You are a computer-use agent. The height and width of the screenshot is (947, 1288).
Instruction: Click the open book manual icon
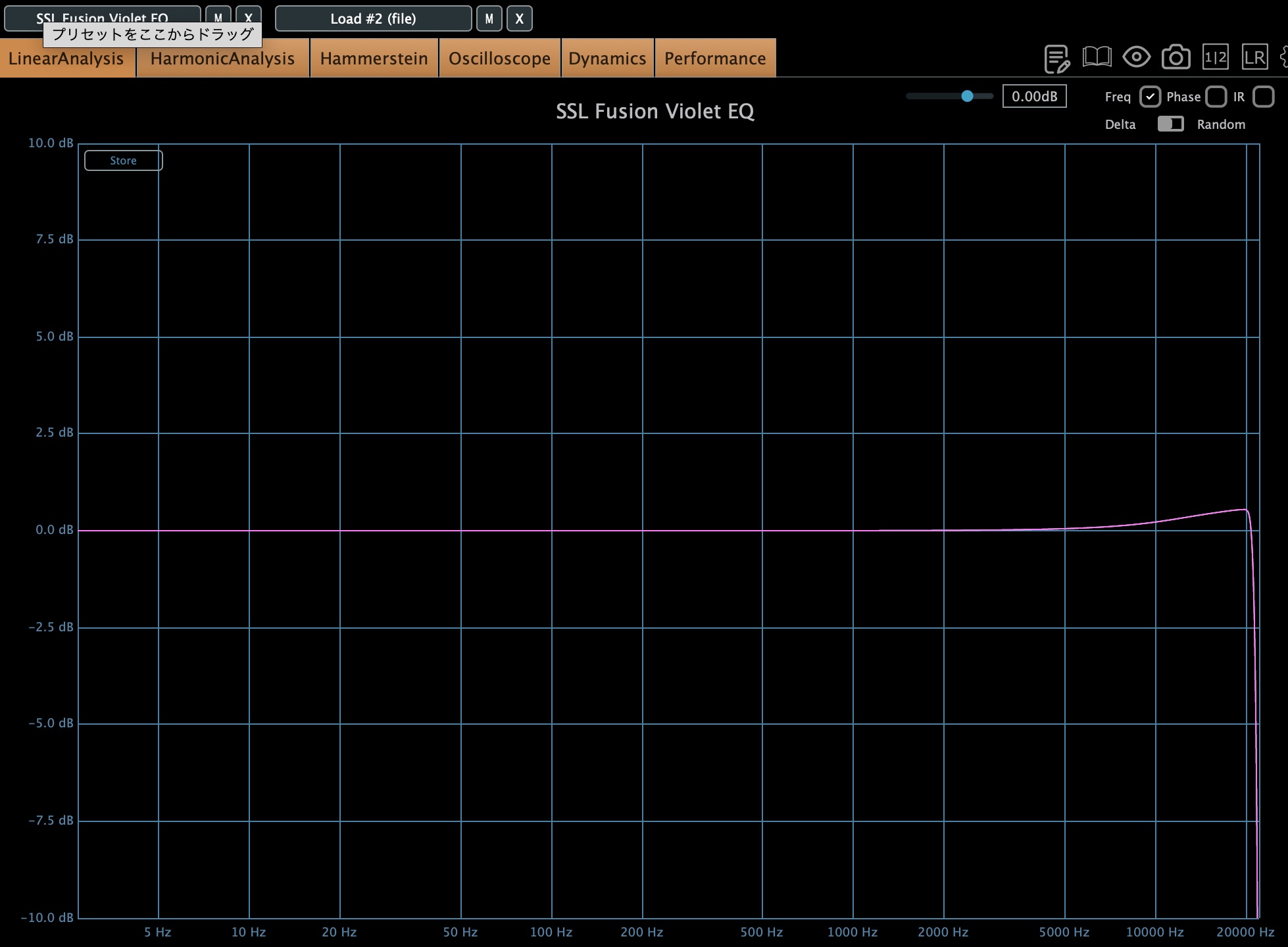[1097, 58]
